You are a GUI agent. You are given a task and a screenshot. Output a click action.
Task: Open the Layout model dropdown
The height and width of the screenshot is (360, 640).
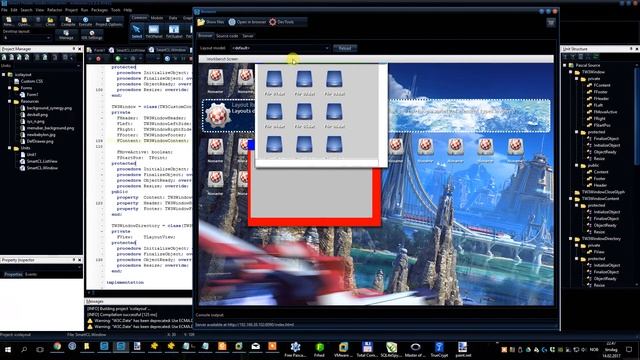pyautogui.click(x=280, y=48)
